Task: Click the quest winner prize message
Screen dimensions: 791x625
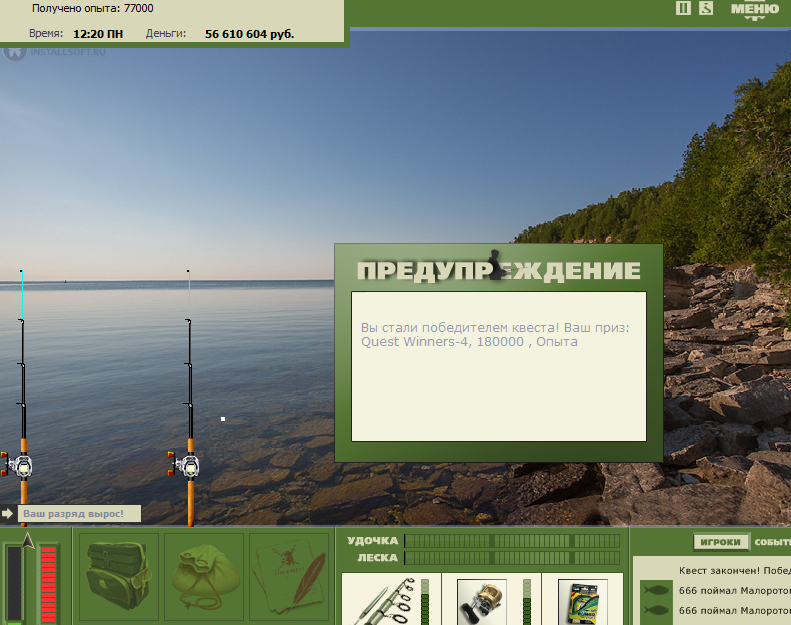Action: click(x=495, y=334)
